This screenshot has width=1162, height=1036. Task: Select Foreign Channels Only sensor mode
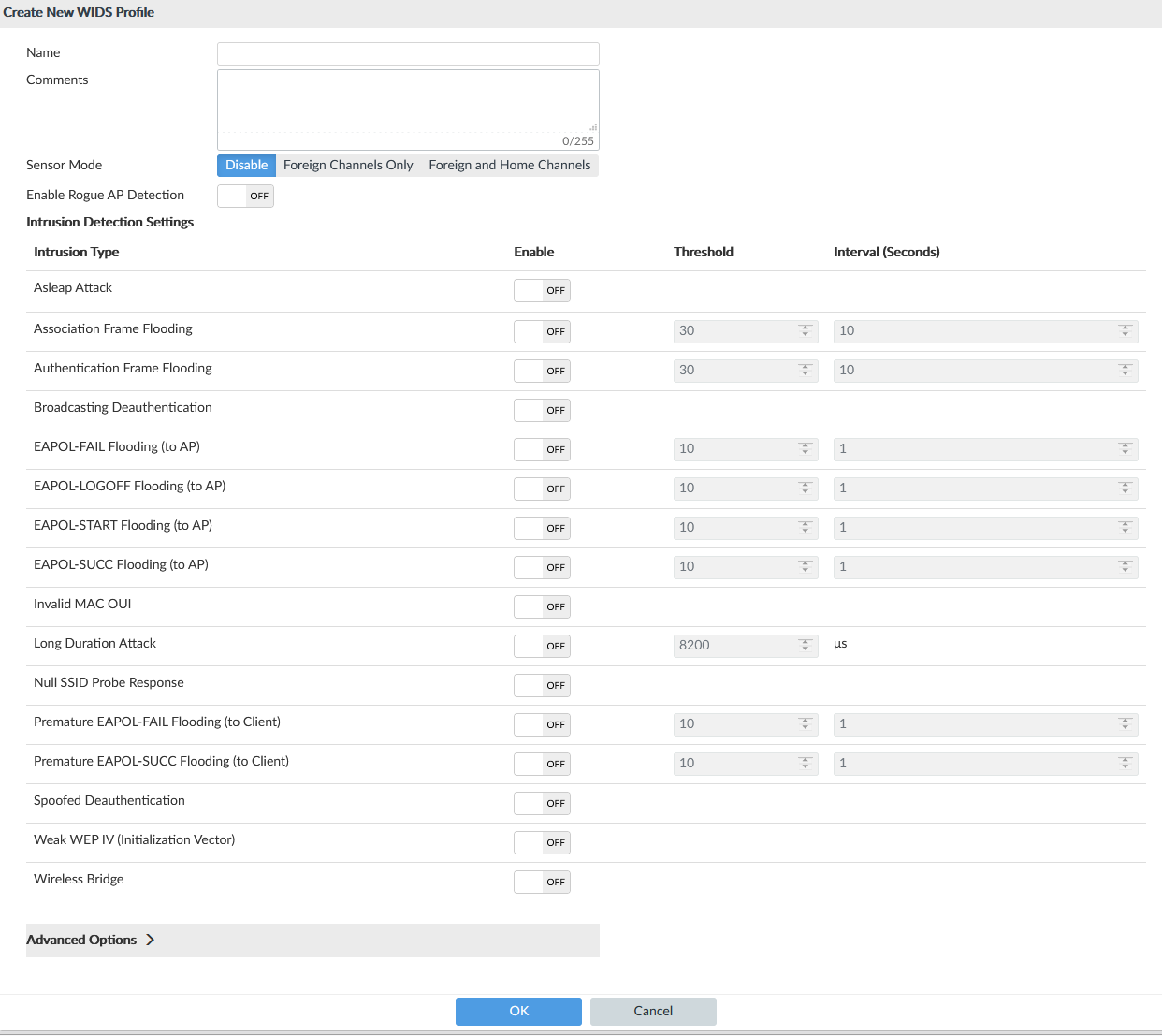tap(348, 165)
